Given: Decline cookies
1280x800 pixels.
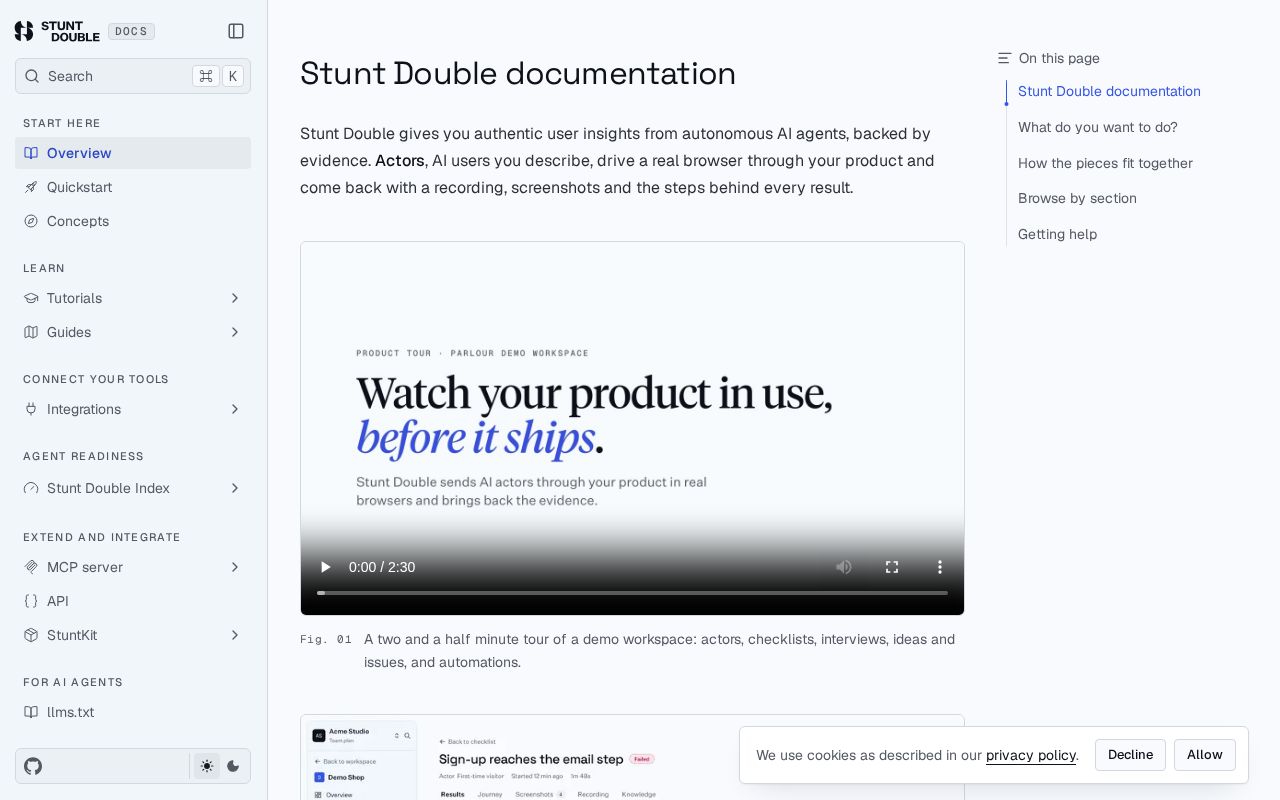Looking at the screenshot, I should point(1130,755).
